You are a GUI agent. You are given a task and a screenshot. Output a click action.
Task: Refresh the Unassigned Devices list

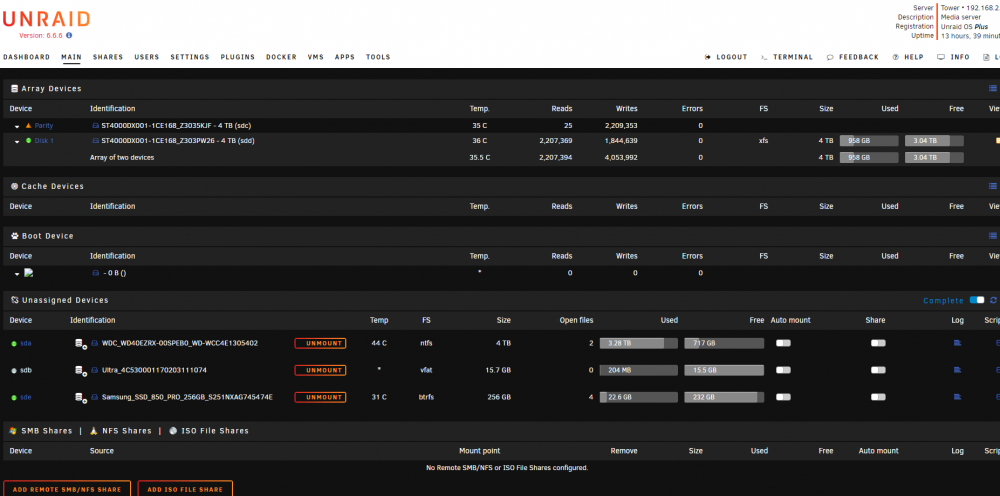992,300
